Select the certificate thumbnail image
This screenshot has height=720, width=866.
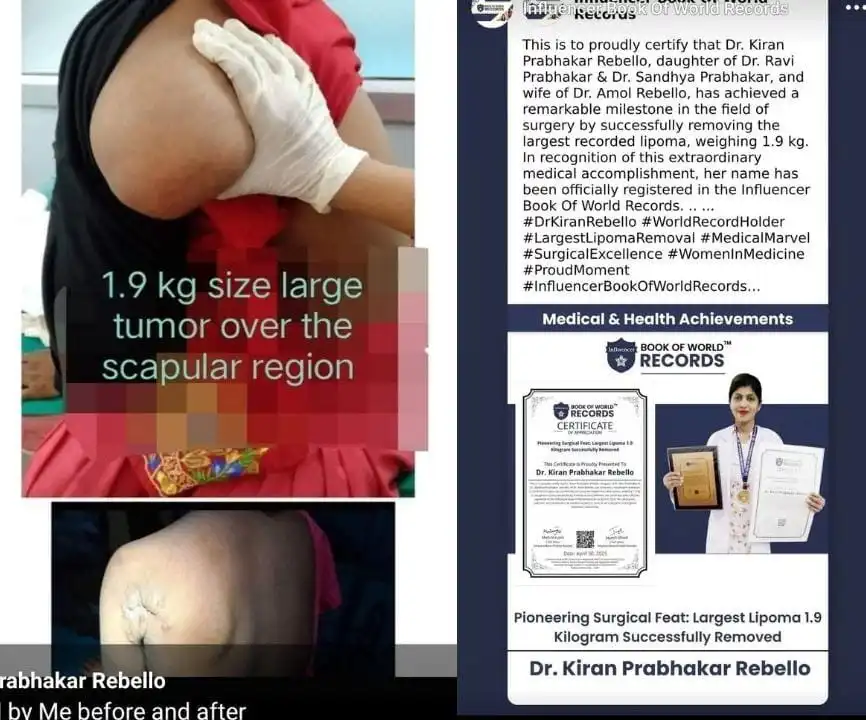(583, 485)
